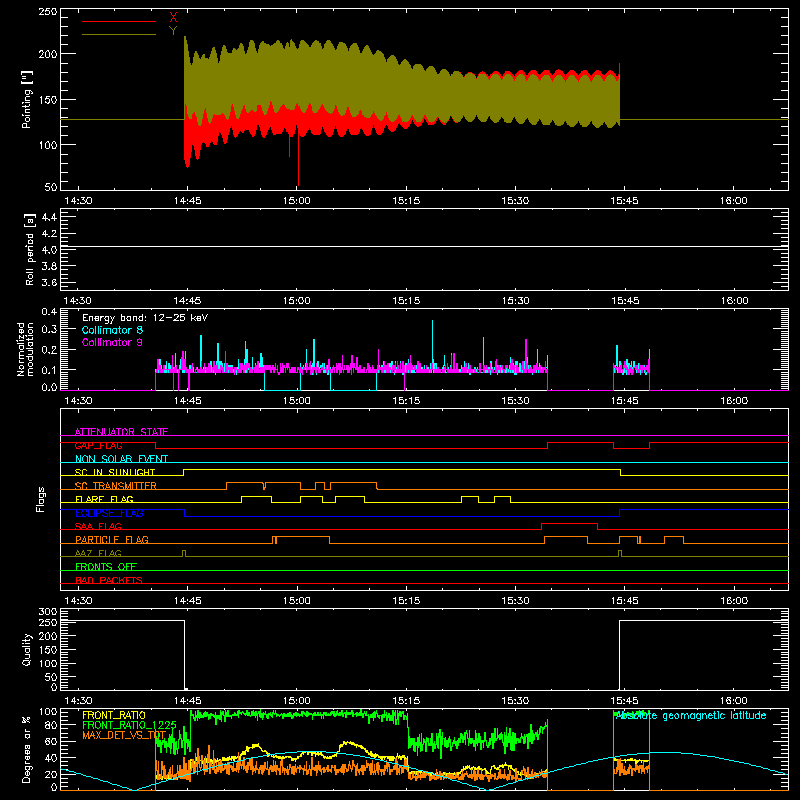Viewport: 800px width, 800px height.
Task: Click the AAZ_FLAG label
Action: 98,553
